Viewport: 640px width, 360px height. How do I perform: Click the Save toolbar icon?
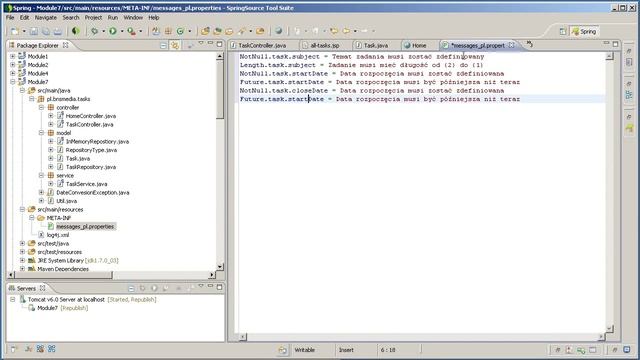pos(34,31)
